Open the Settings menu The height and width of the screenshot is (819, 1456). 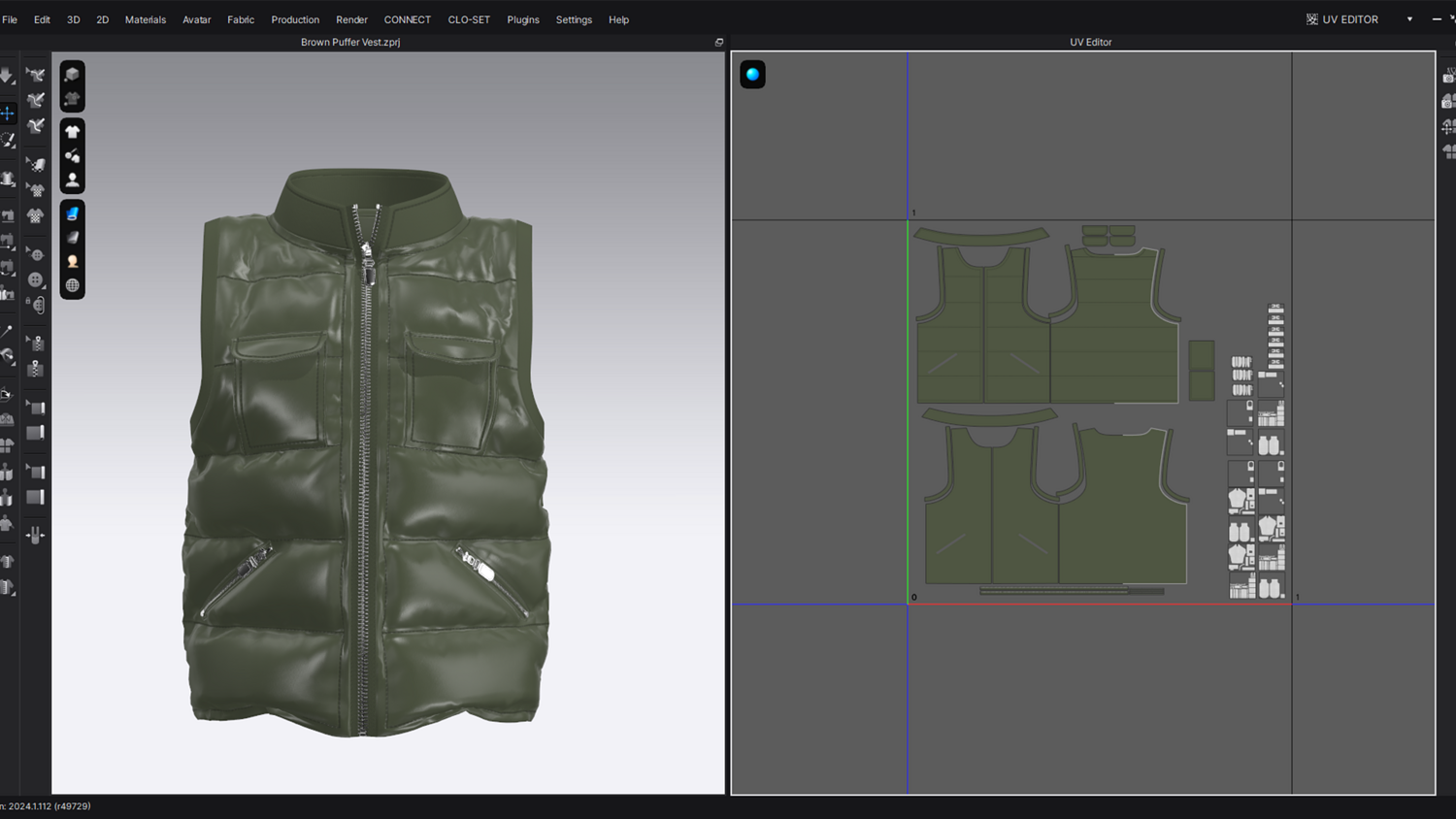click(574, 19)
